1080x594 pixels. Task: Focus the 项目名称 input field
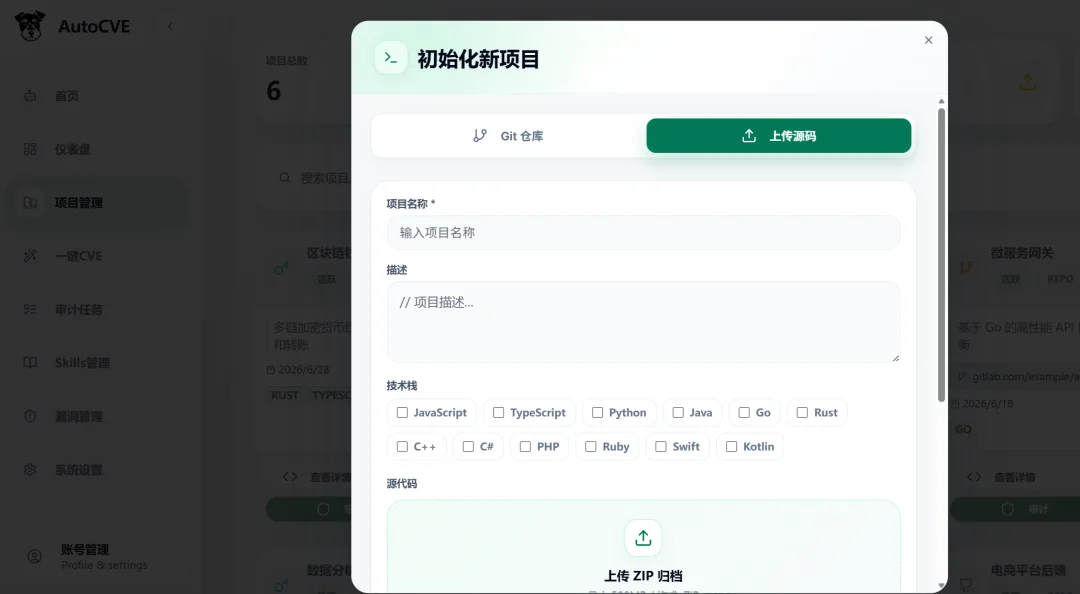[x=643, y=233]
